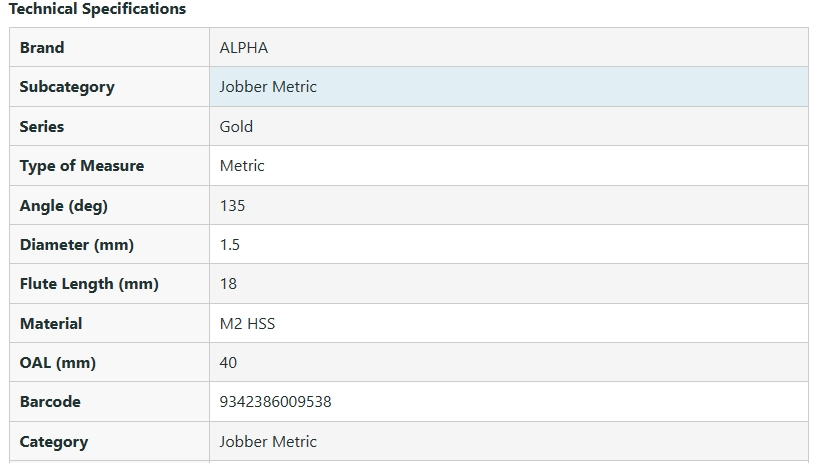Click the Series label cell

click(x=42, y=127)
